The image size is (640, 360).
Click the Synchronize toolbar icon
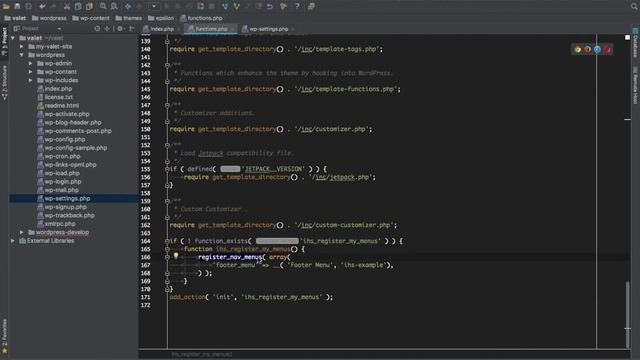tap(29, 7)
